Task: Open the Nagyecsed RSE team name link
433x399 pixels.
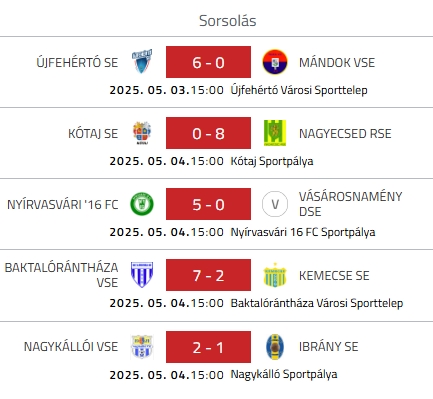Action: click(x=345, y=133)
